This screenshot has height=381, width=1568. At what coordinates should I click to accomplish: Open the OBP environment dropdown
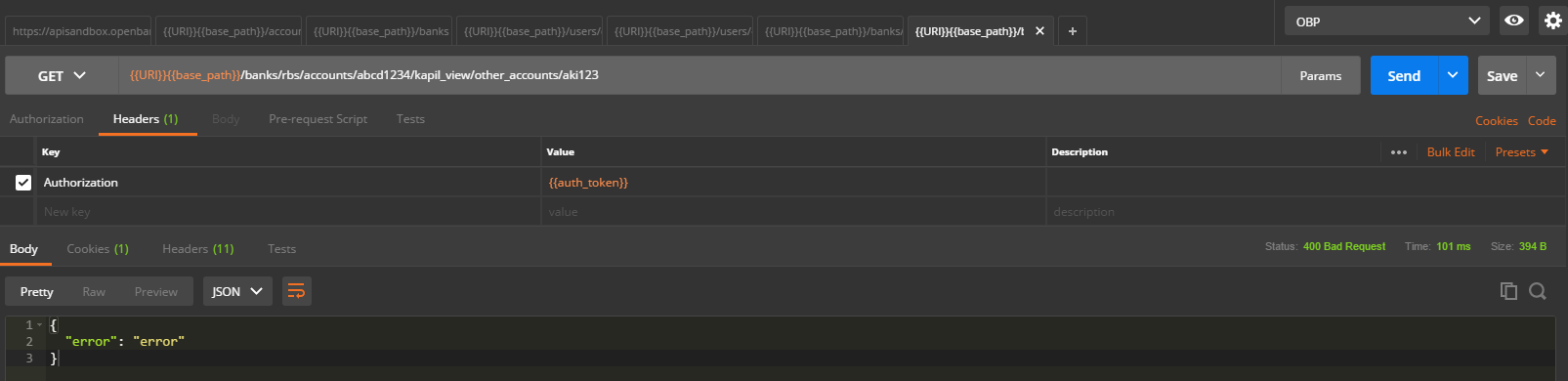(x=1387, y=21)
